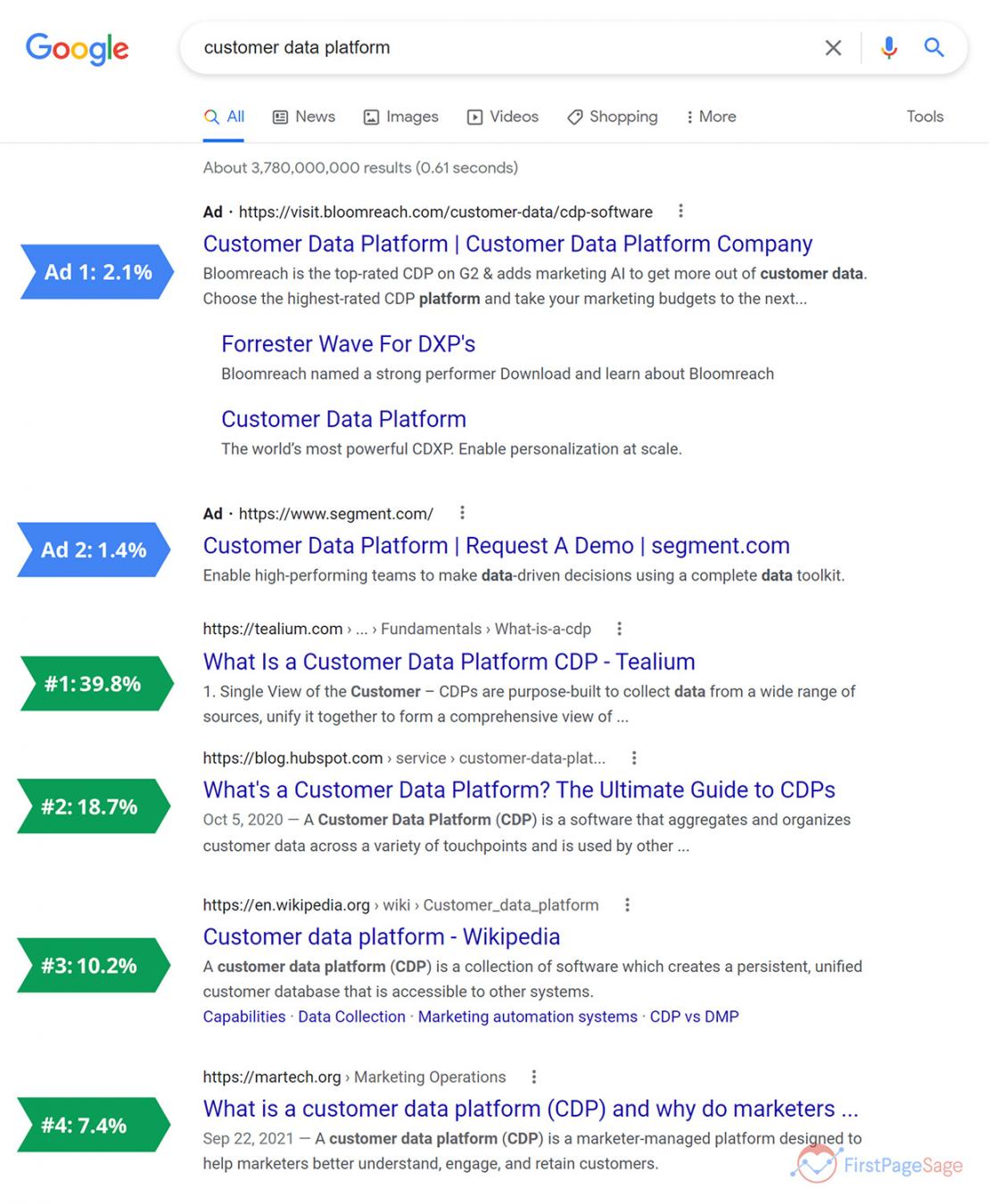The height and width of the screenshot is (1204, 989).
Task: Follow the Data Collection sitelink under Wikipedia
Action: 351,1017
